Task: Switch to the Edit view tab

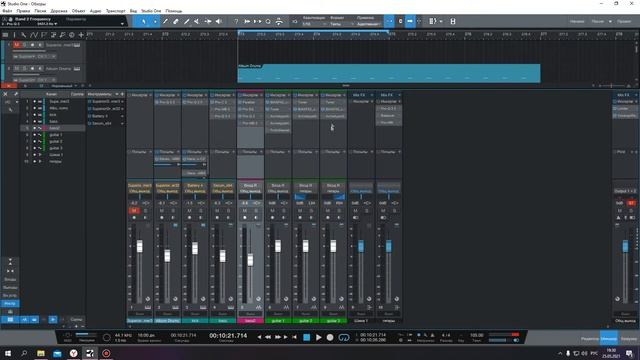Action: coord(589,338)
